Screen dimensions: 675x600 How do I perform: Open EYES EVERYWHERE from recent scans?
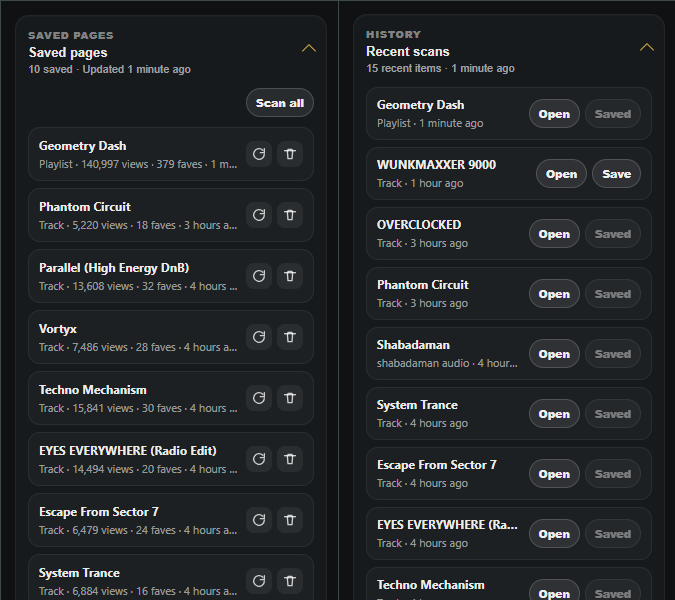(554, 534)
